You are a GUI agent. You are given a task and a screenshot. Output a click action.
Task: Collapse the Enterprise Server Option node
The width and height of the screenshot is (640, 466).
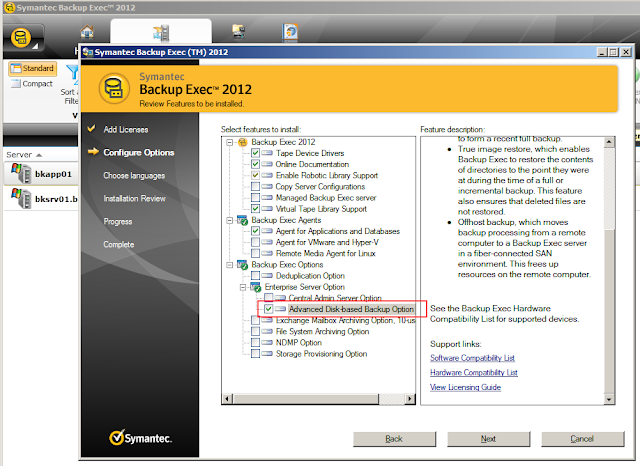point(243,287)
